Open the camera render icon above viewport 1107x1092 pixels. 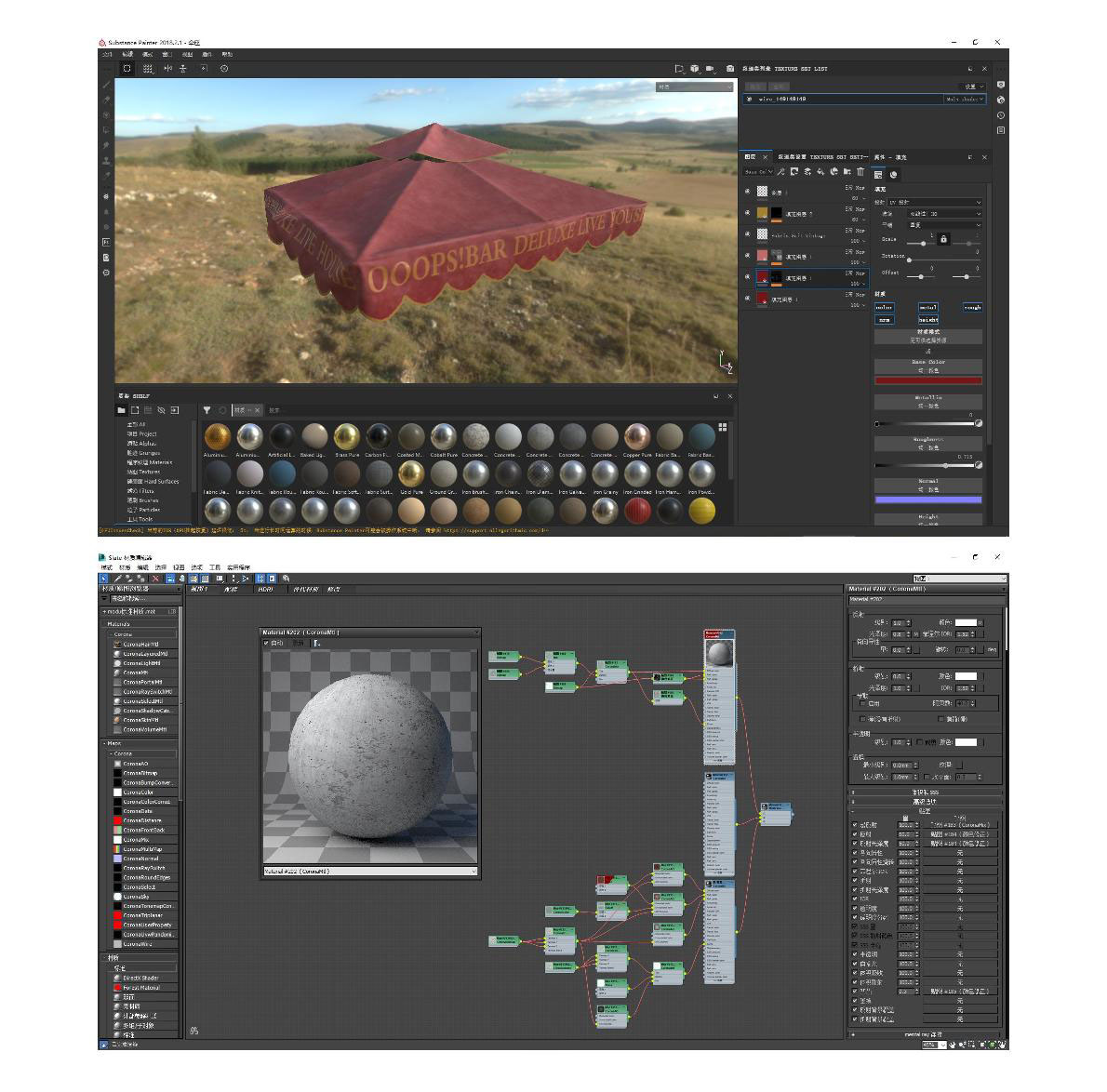point(730,69)
